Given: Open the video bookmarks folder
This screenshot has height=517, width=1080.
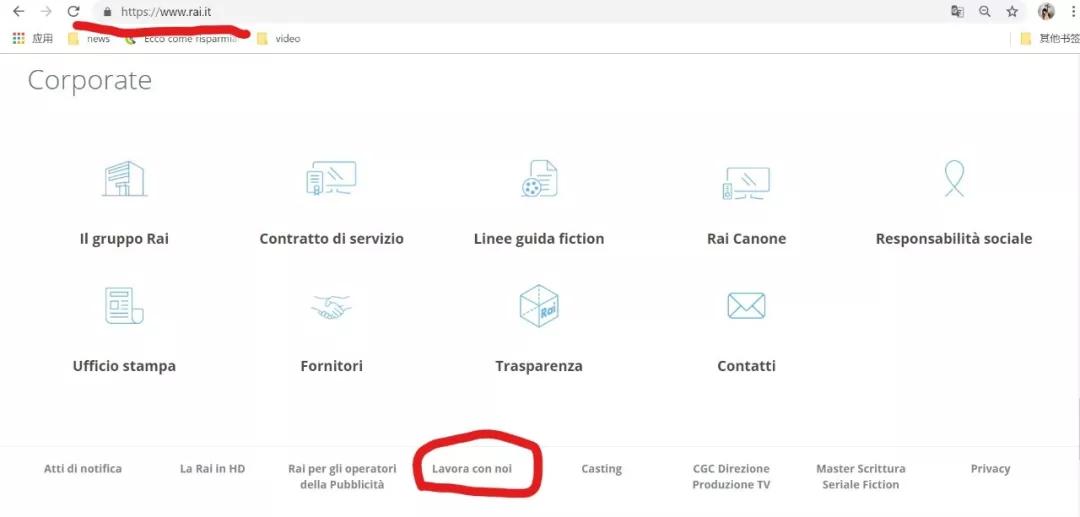Looking at the screenshot, I should 278,39.
